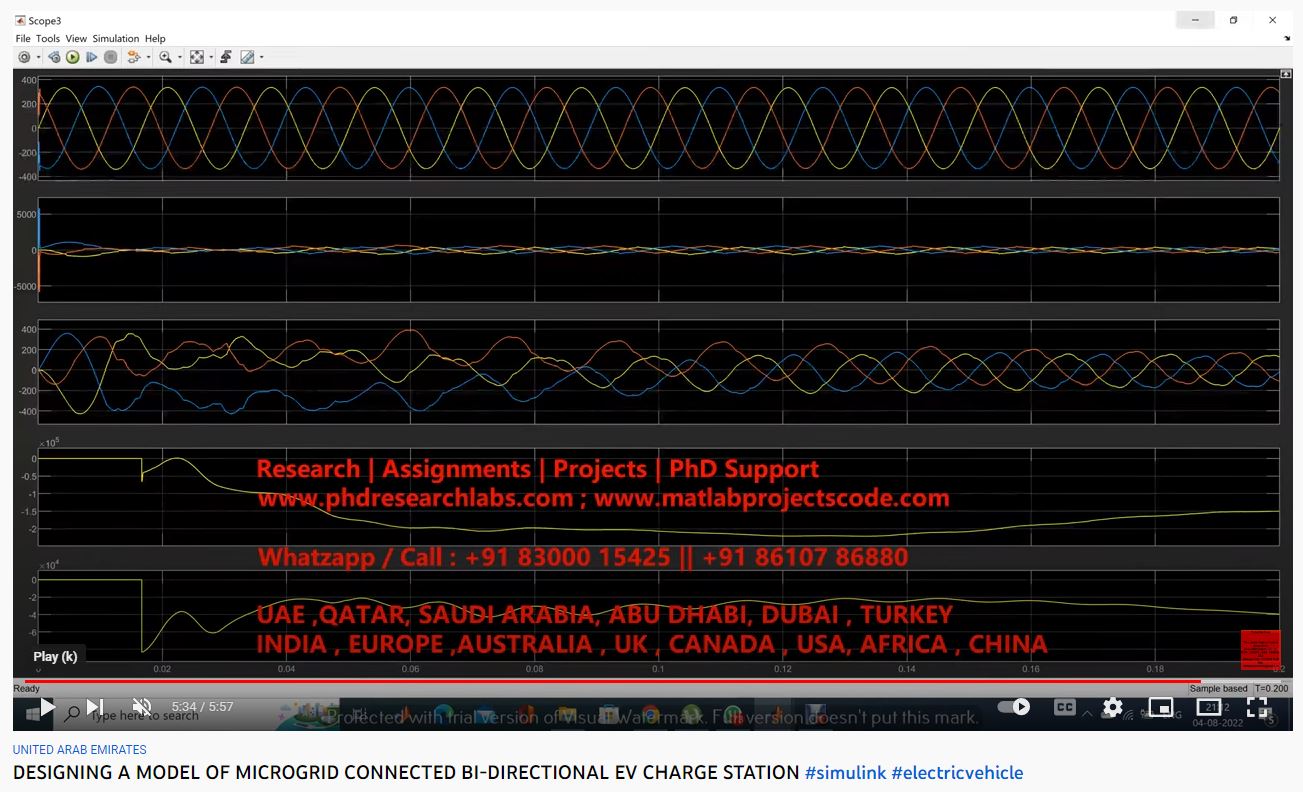
Task: Open the Tools menu
Action: pos(48,39)
